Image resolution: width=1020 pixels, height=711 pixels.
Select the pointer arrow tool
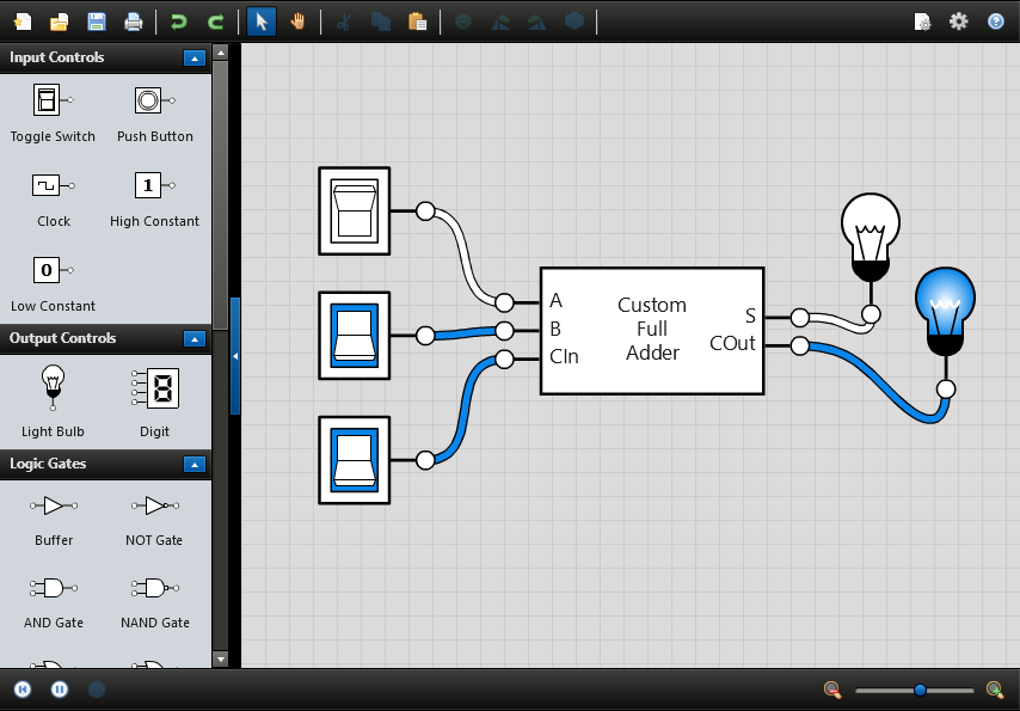click(x=262, y=22)
